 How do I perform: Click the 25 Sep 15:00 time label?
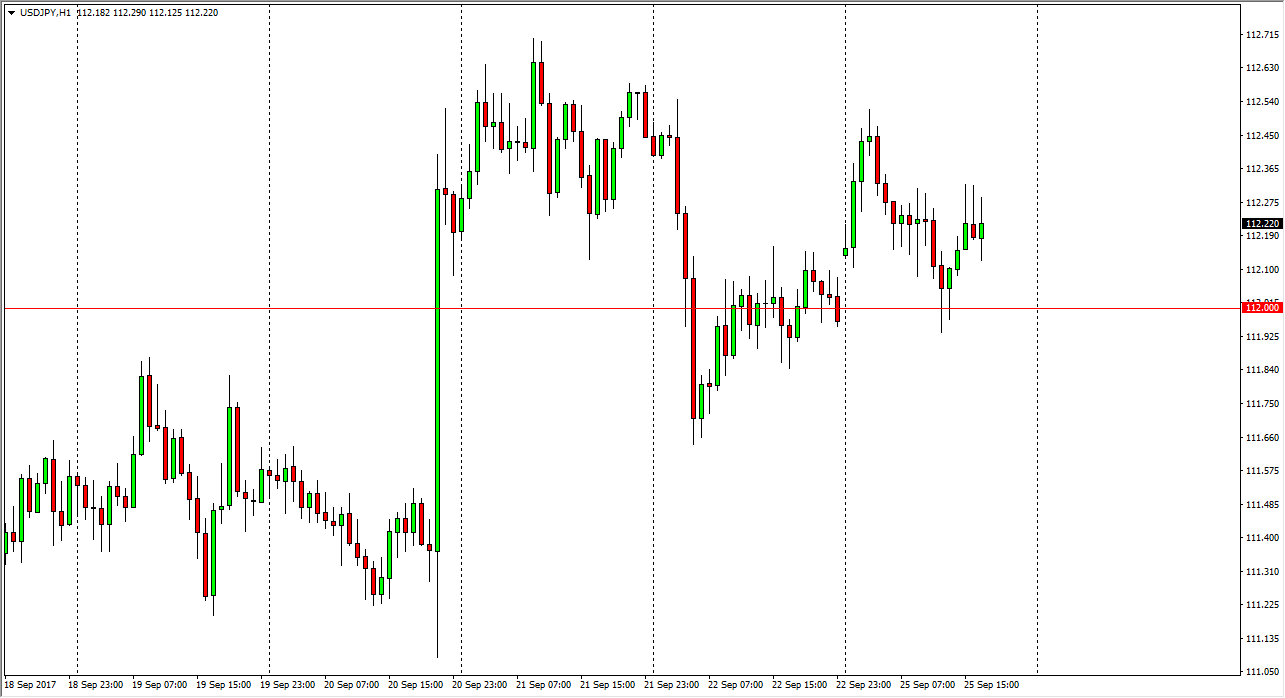coord(992,685)
